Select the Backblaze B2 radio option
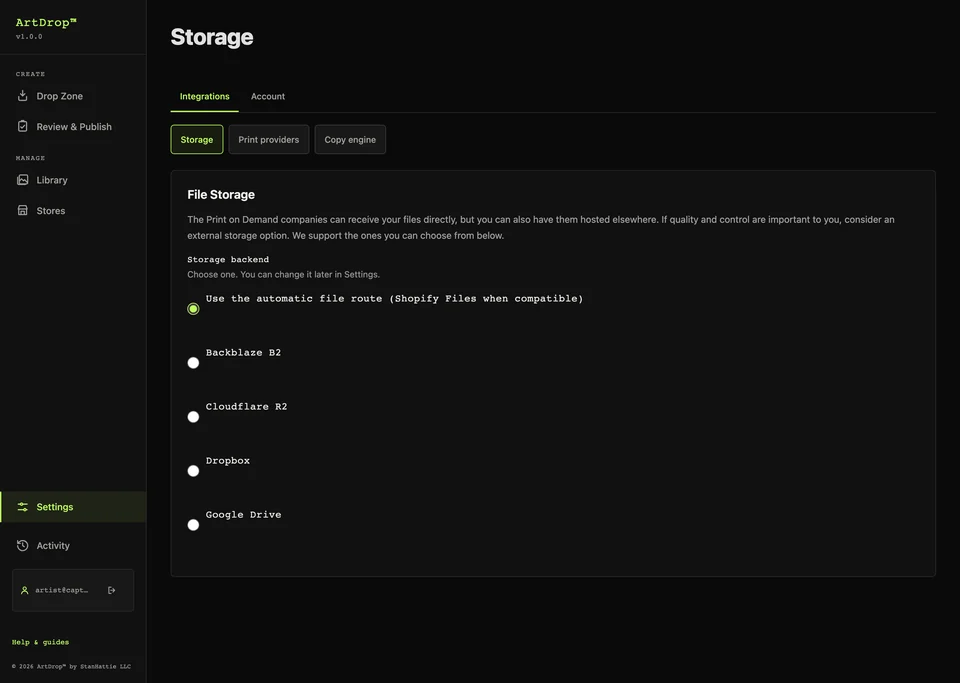 (193, 363)
